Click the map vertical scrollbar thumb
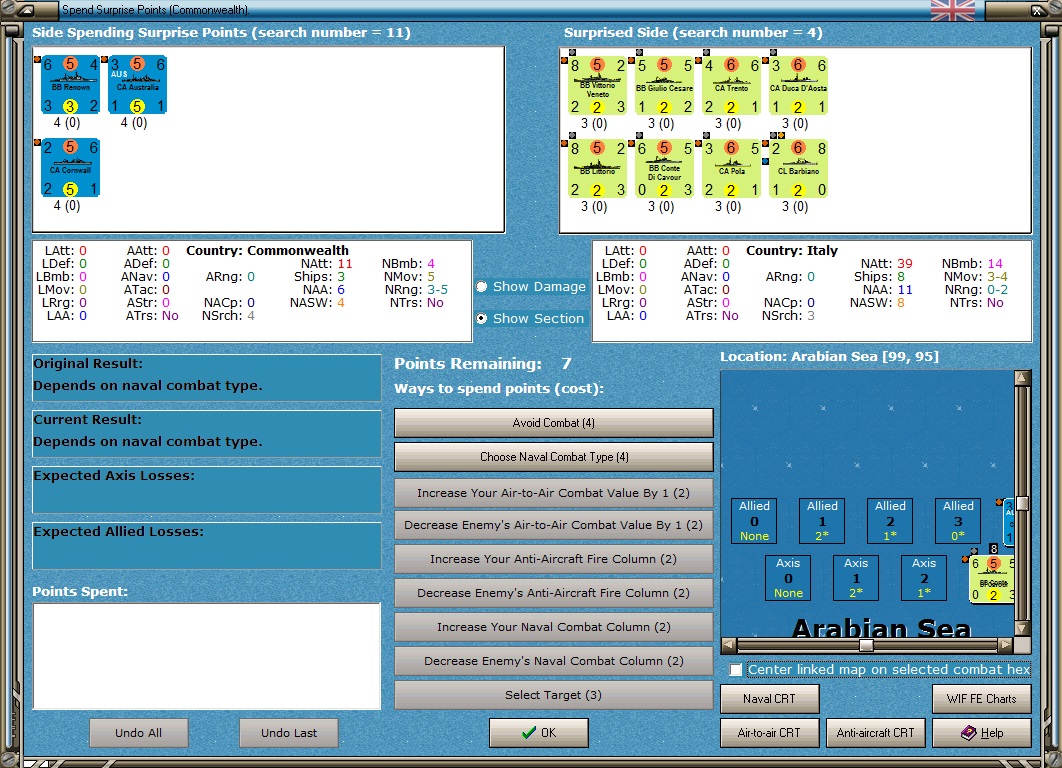The image size is (1062, 768). 1022,504
